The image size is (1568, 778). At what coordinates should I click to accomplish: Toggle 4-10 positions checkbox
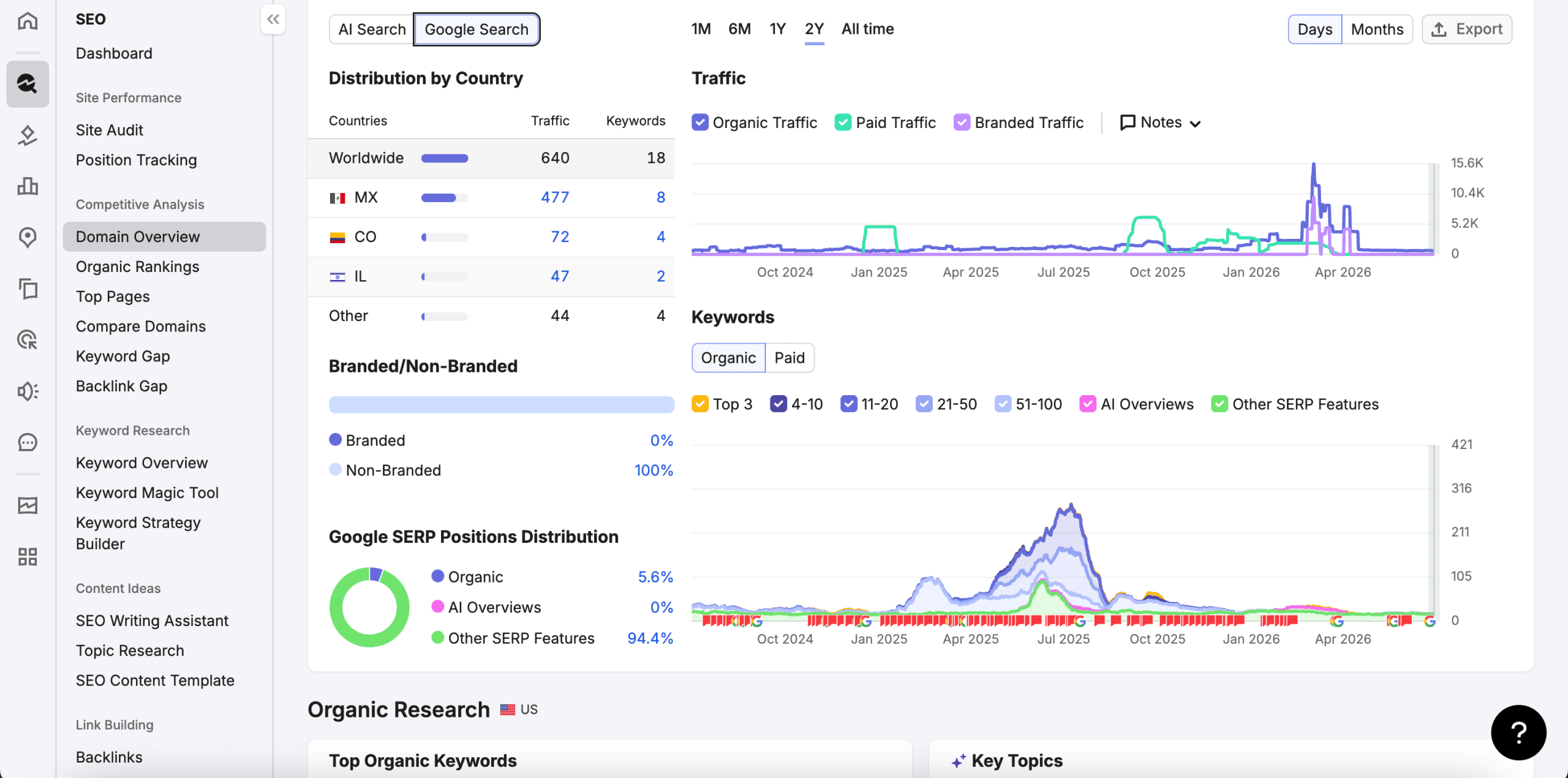point(778,404)
